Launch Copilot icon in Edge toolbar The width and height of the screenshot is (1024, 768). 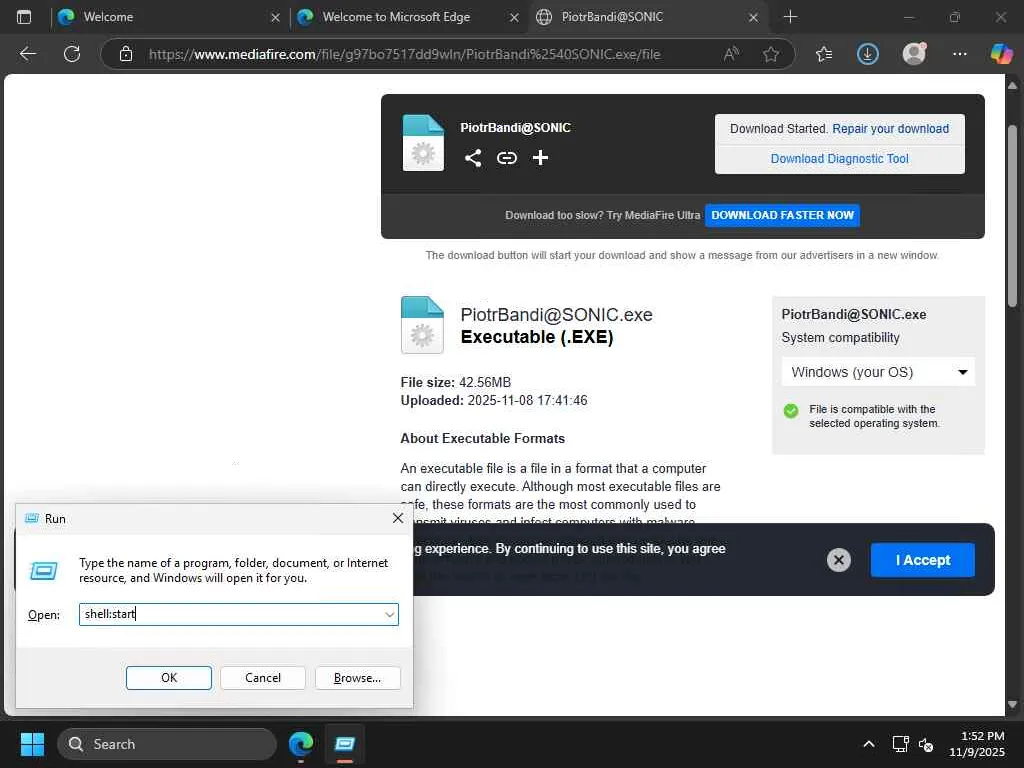1001,54
